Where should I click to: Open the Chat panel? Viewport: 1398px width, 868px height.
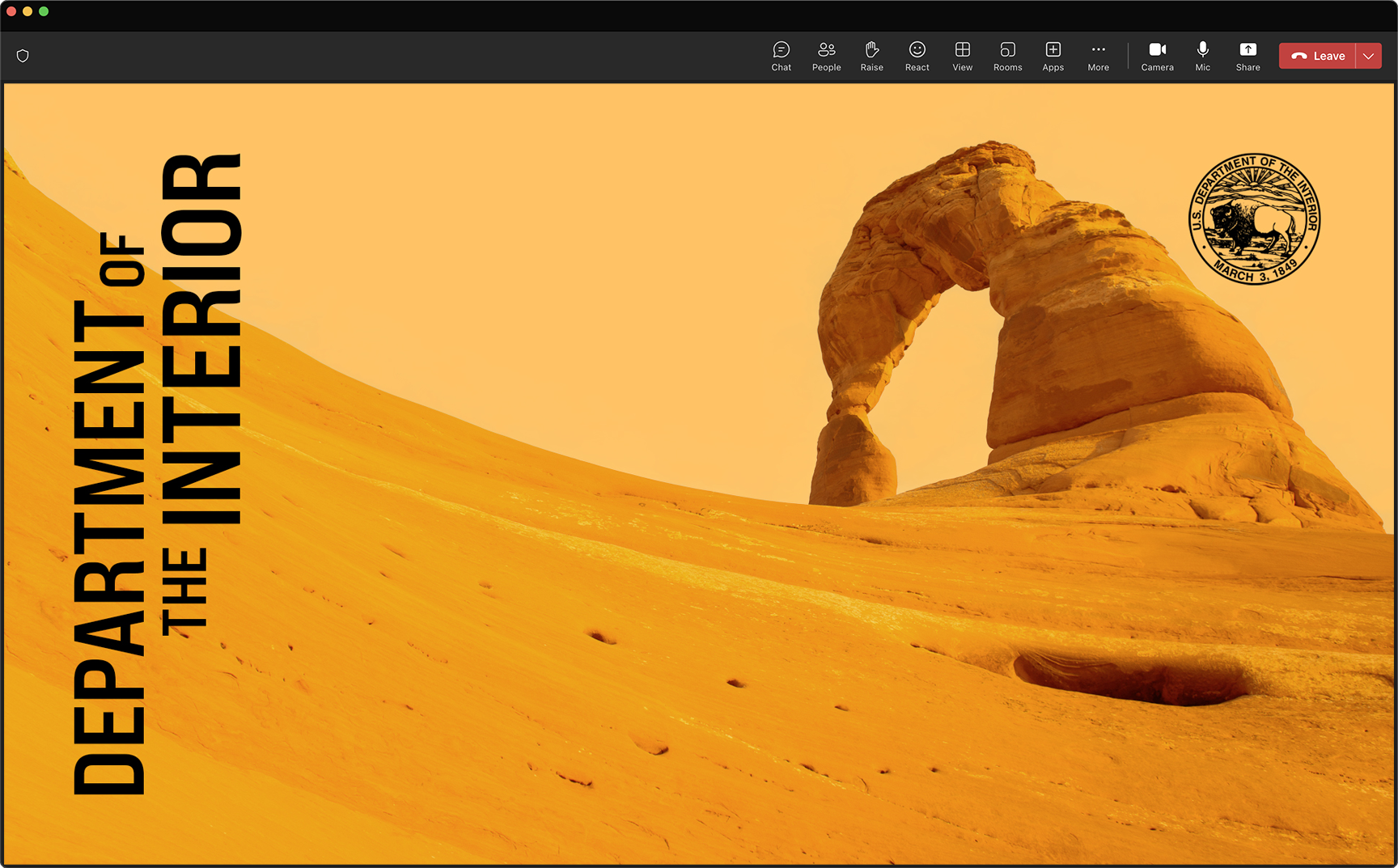(781, 56)
